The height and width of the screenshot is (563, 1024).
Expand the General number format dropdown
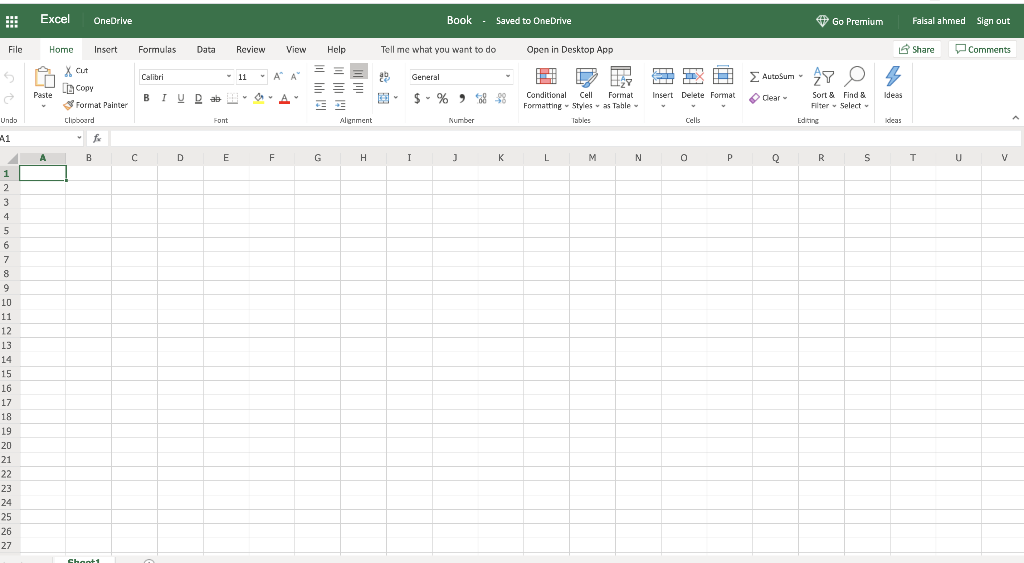pyautogui.click(x=507, y=76)
